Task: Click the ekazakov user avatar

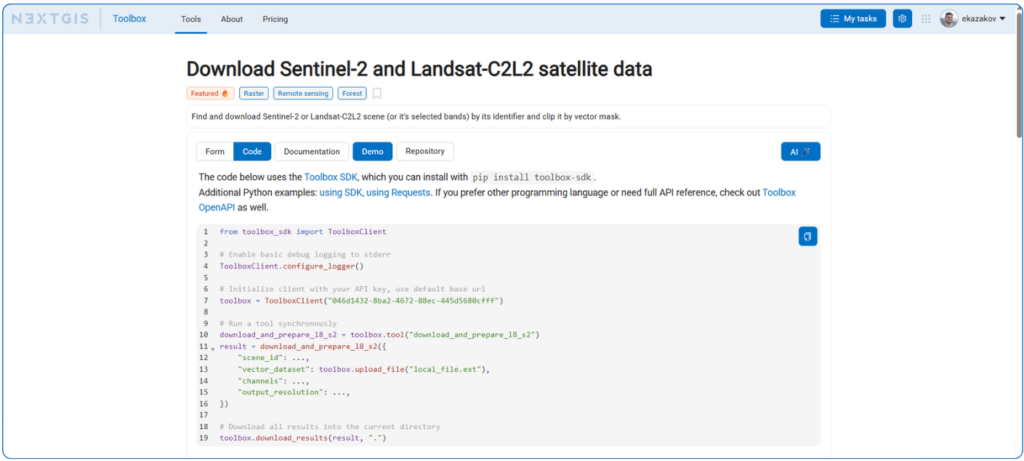Action: [949, 19]
